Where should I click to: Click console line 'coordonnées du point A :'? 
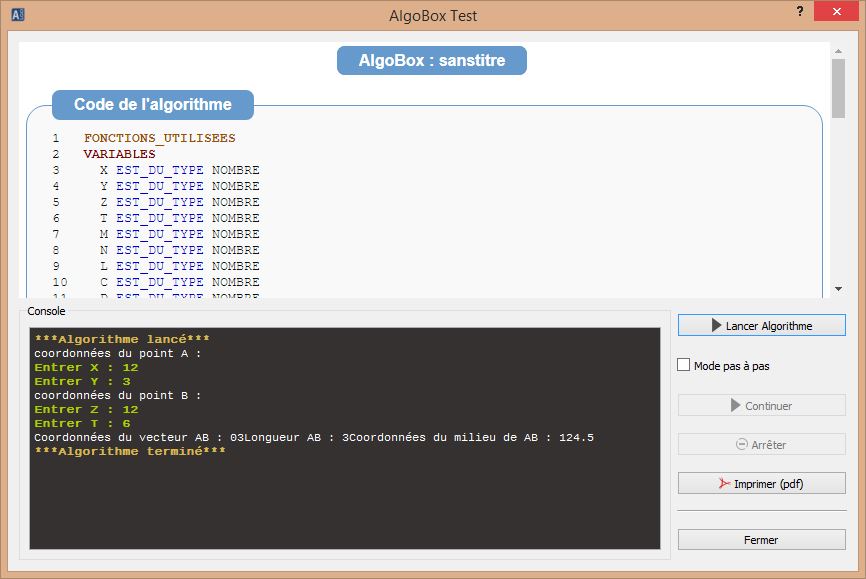[118, 354]
